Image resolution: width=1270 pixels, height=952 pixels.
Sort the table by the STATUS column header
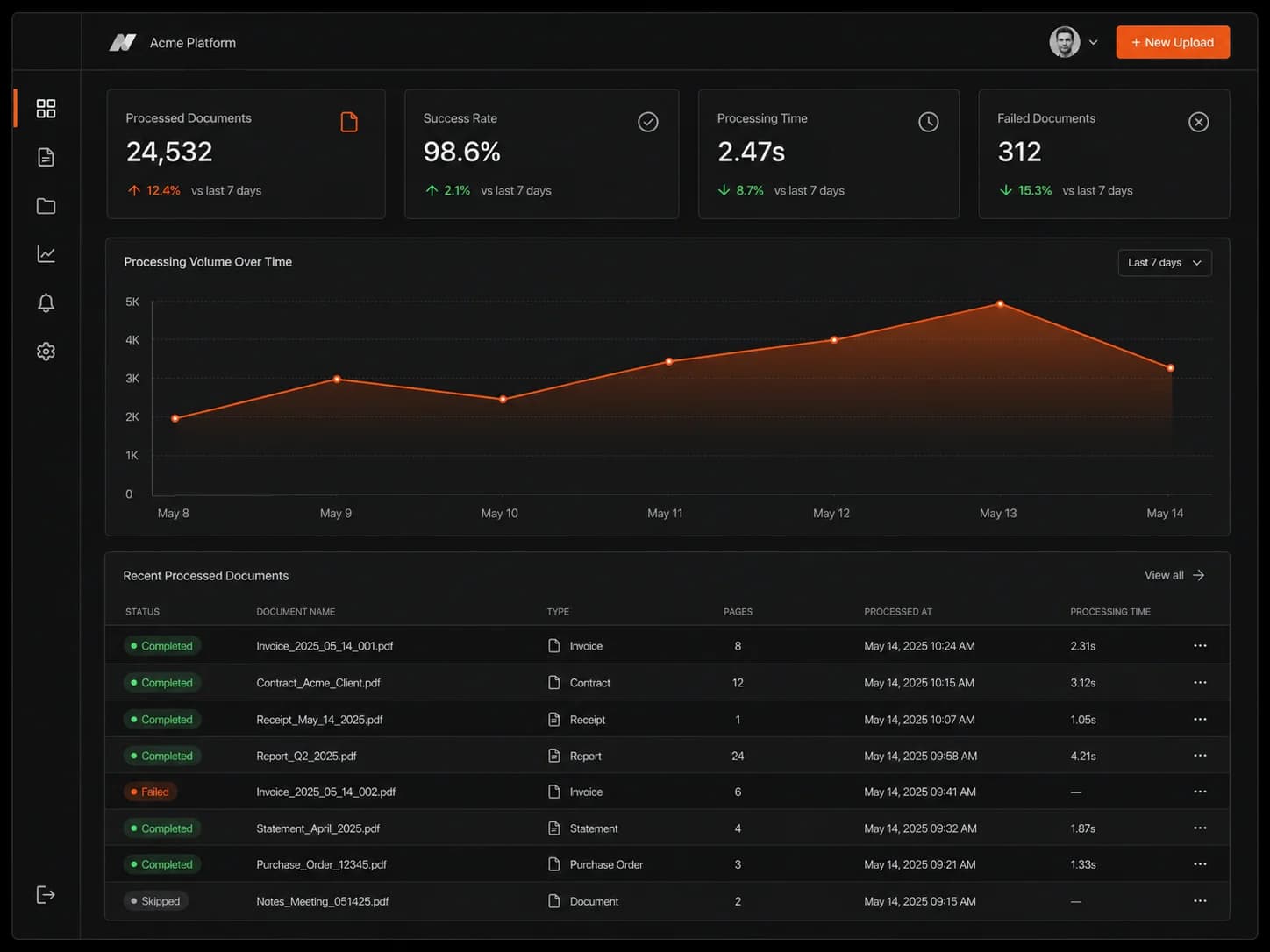tap(142, 611)
